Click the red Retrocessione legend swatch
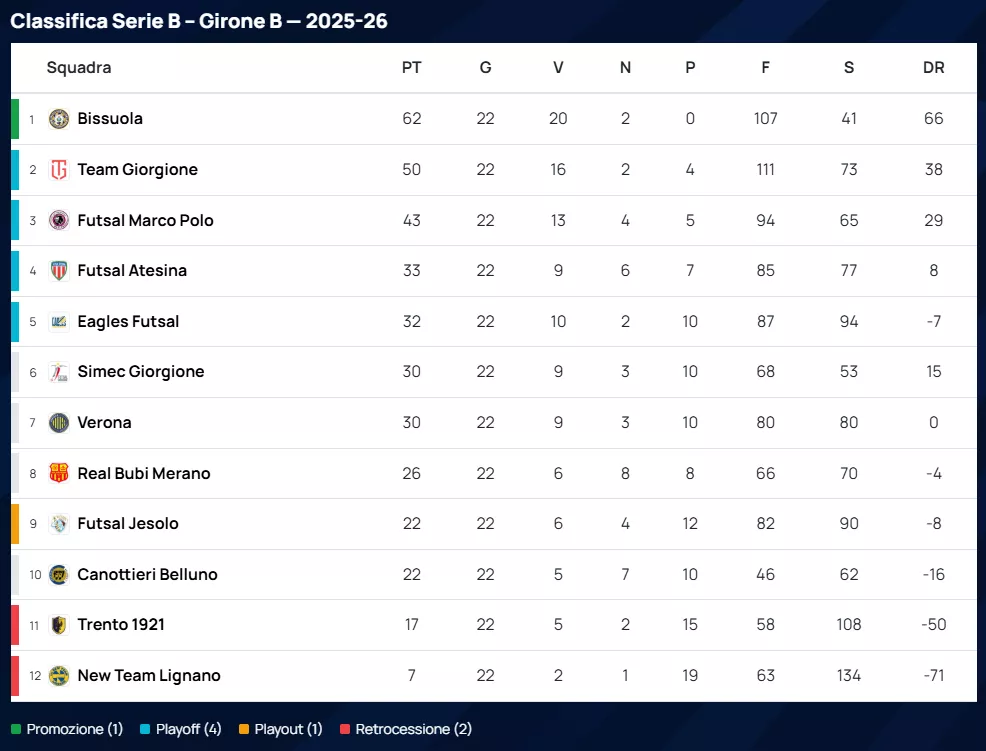This screenshot has height=751, width=986. click(345, 730)
